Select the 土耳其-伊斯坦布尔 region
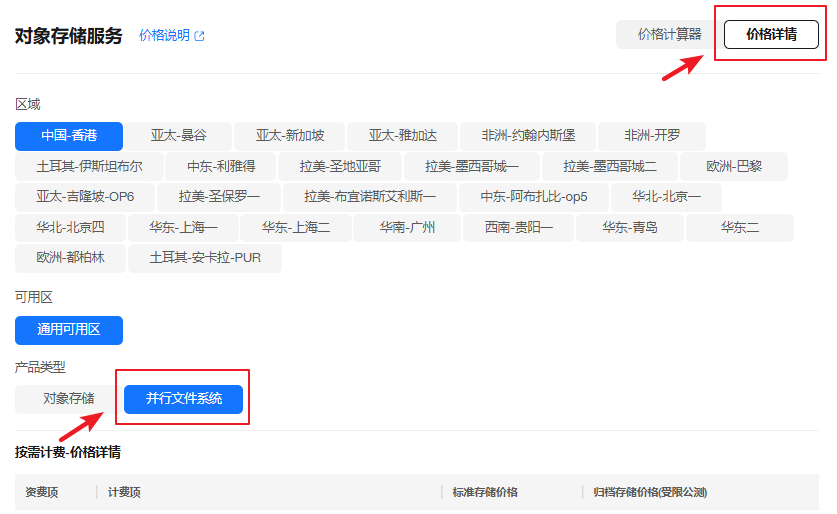 pyautogui.click(x=89, y=167)
